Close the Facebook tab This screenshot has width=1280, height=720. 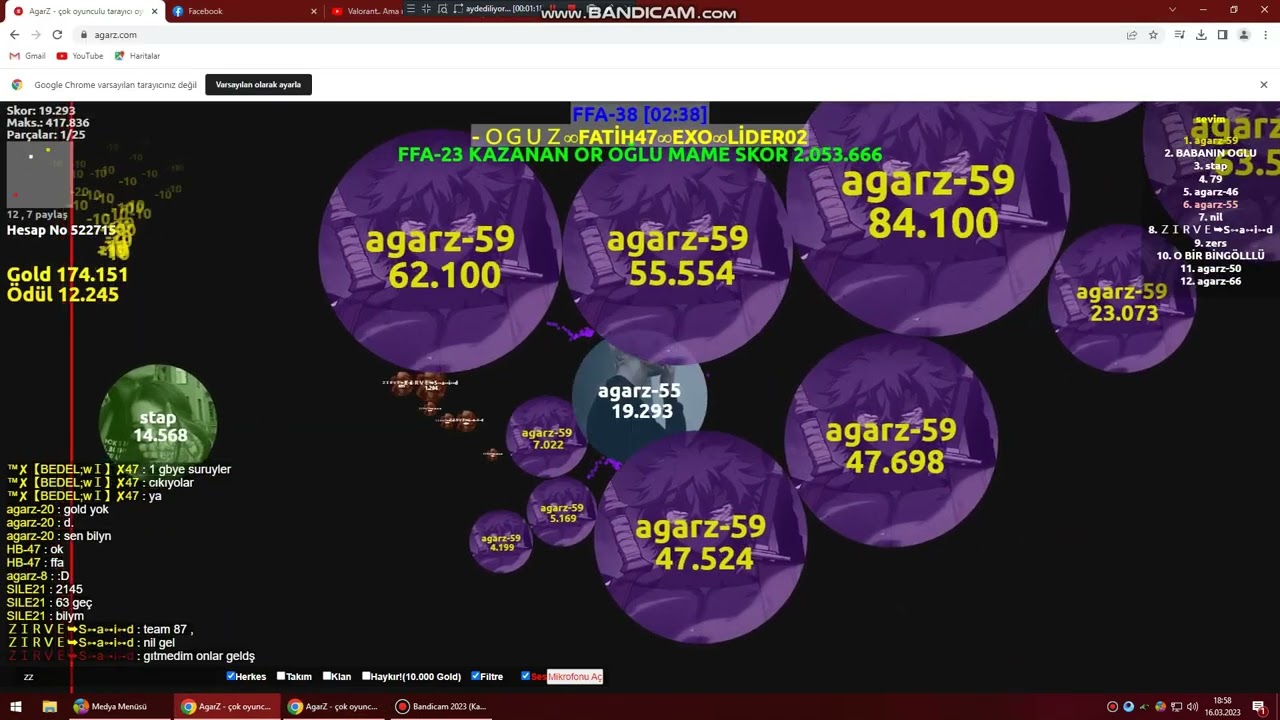pos(313,11)
